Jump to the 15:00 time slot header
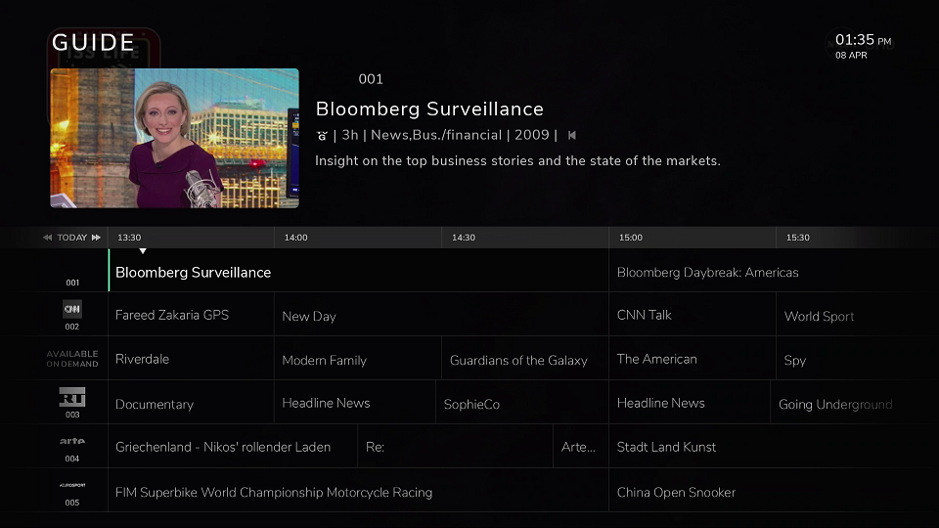This screenshot has height=528, width=939. pyautogui.click(x=630, y=238)
